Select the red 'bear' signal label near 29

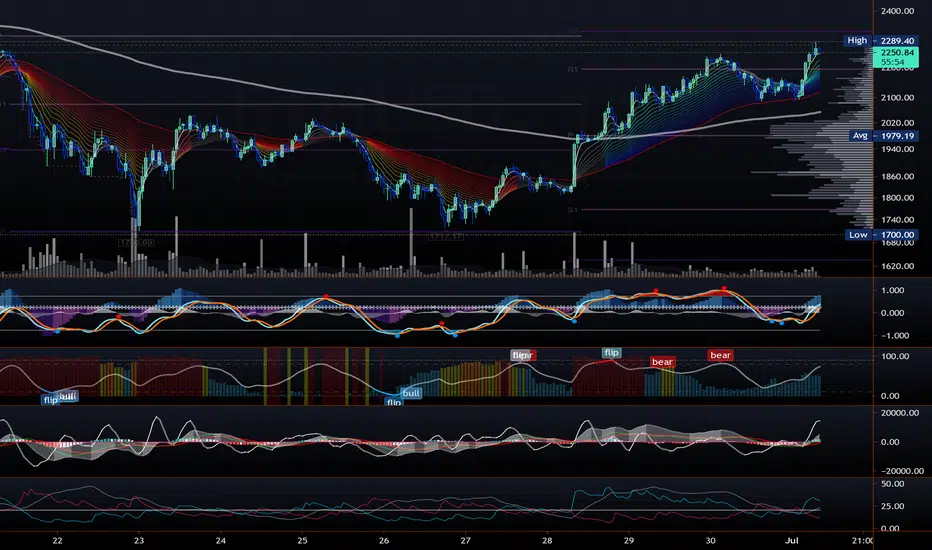tap(662, 362)
